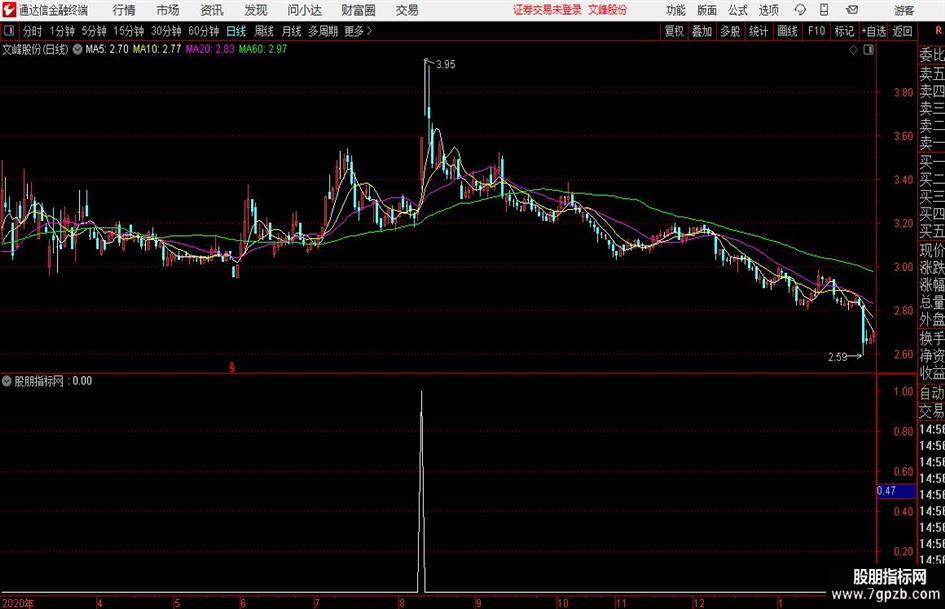Viewport: 945px width, 609px height.
Task: Click the 画线 drawing tool button
Action: (x=787, y=31)
